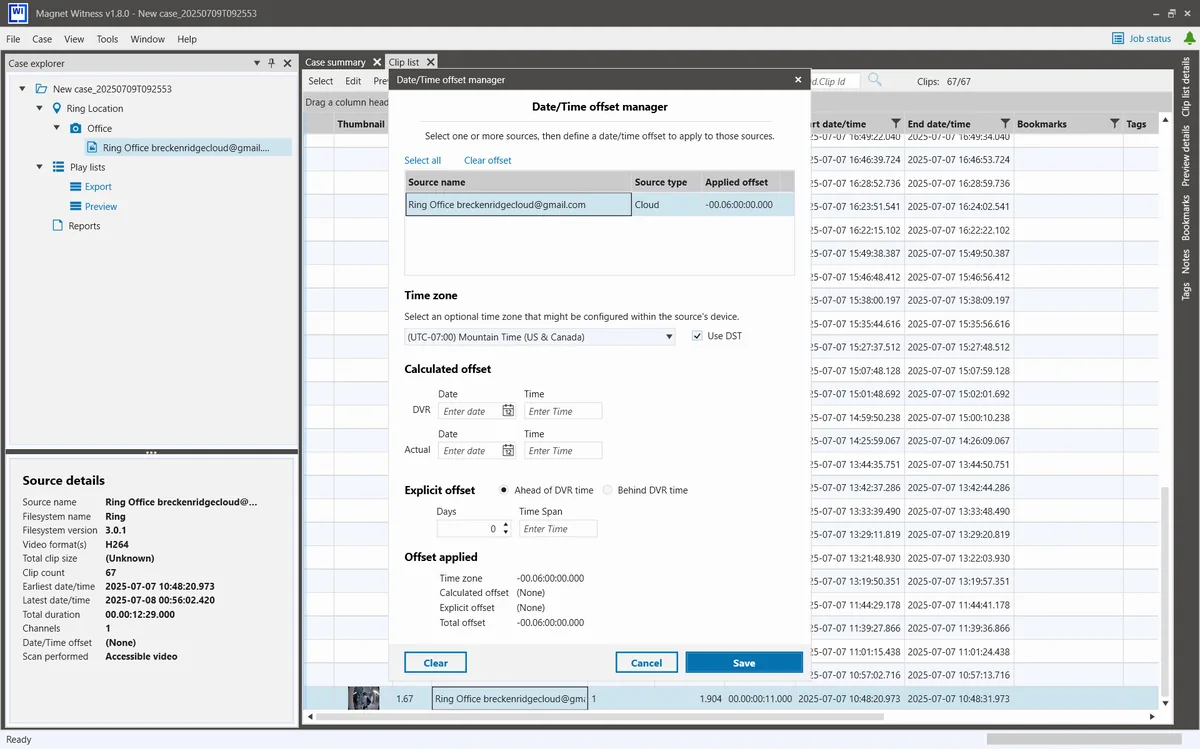
Task: Open the Job status link
Action: click(x=1150, y=39)
